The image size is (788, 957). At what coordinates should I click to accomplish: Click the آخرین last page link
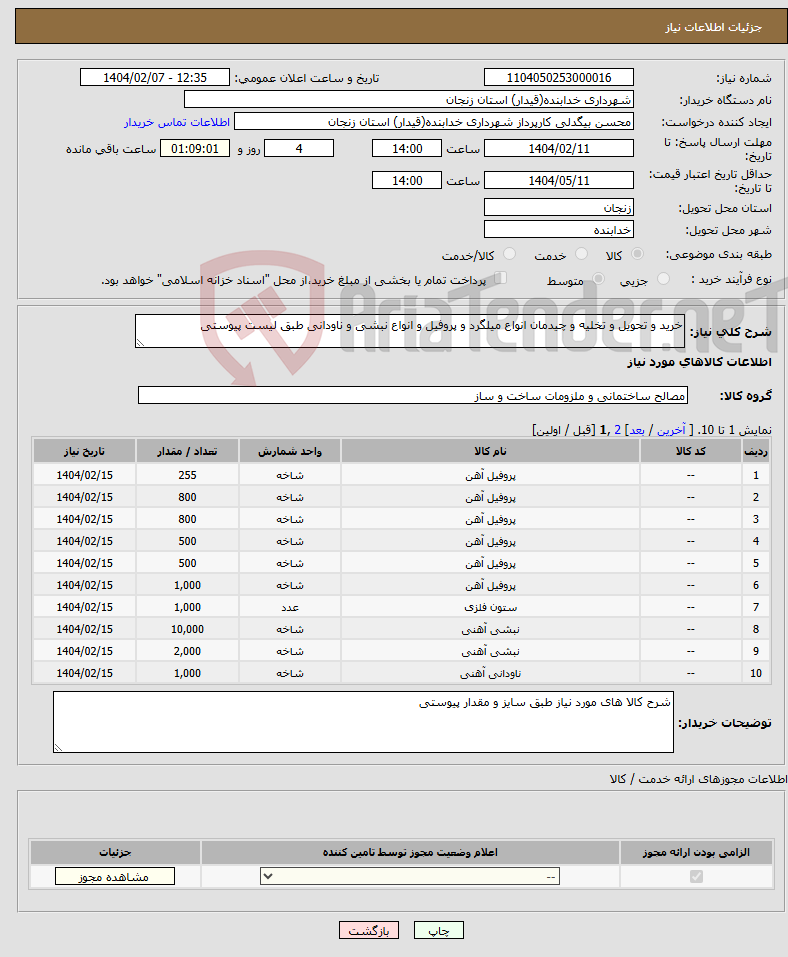coord(671,430)
